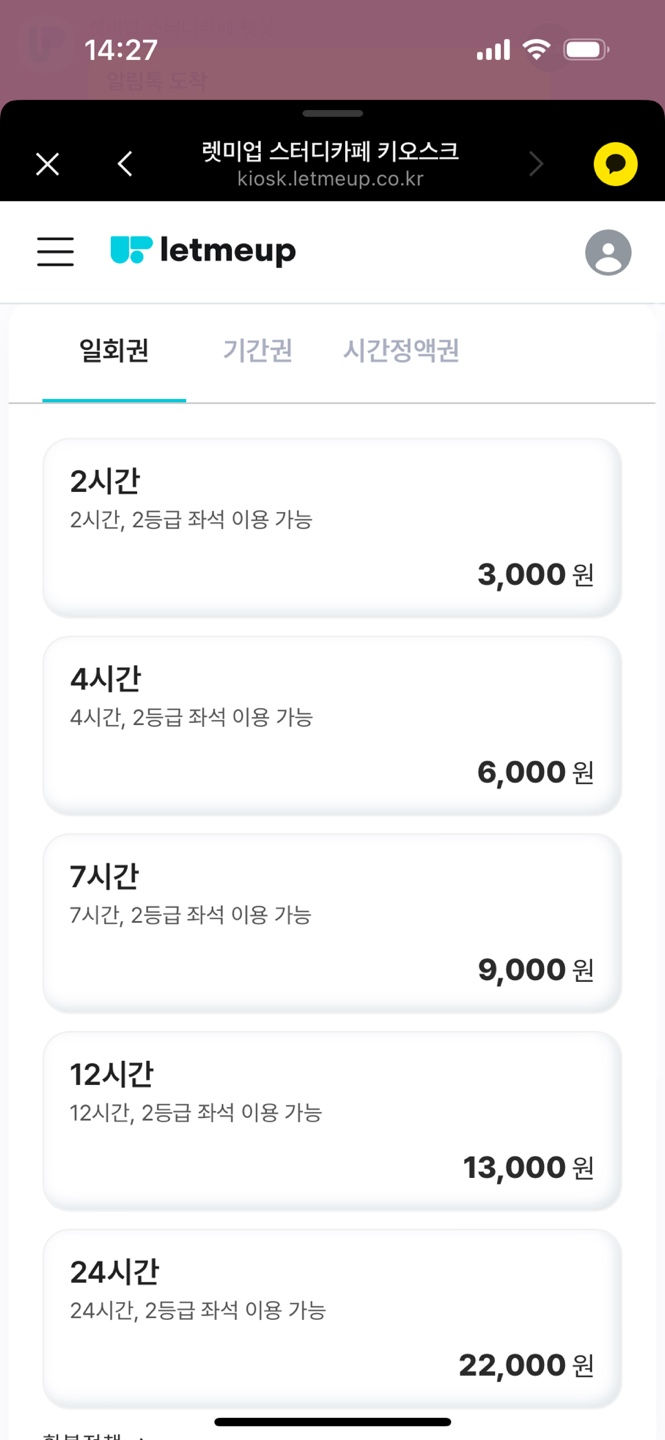The image size is (665, 1440).
Task: Choose the 4시간 pass for 6,000원
Action: click(332, 725)
